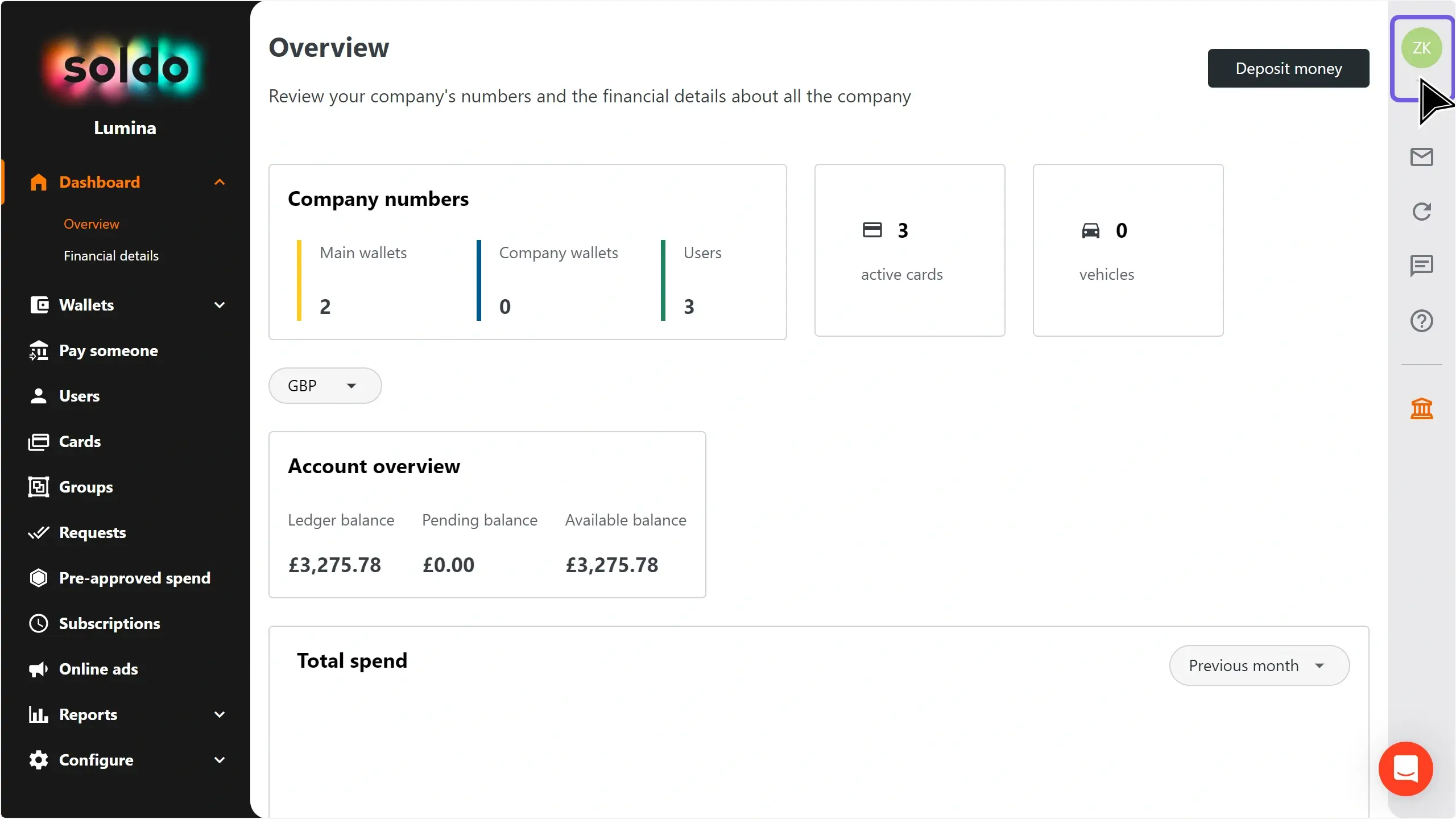
Task: Click the ZK user avatar
Action: [1421, 48]
